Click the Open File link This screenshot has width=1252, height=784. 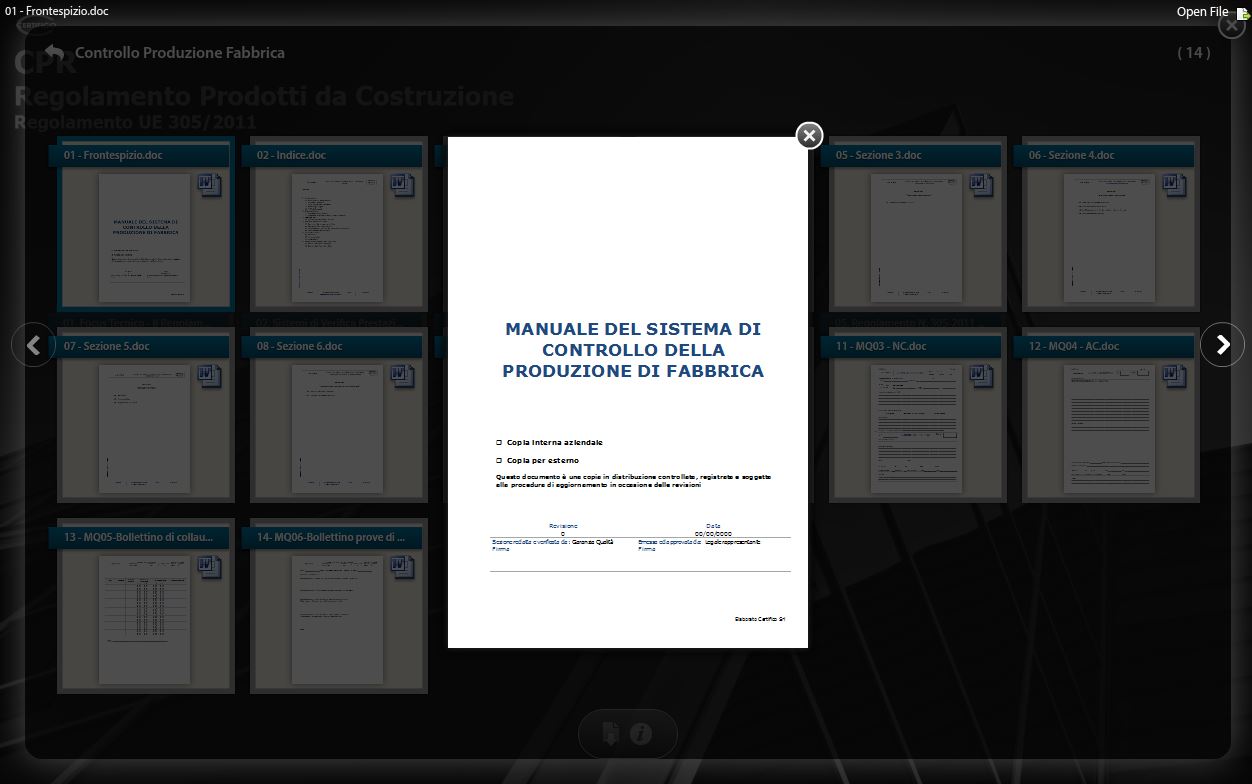pyautogui.click(x=1202, y=12)
